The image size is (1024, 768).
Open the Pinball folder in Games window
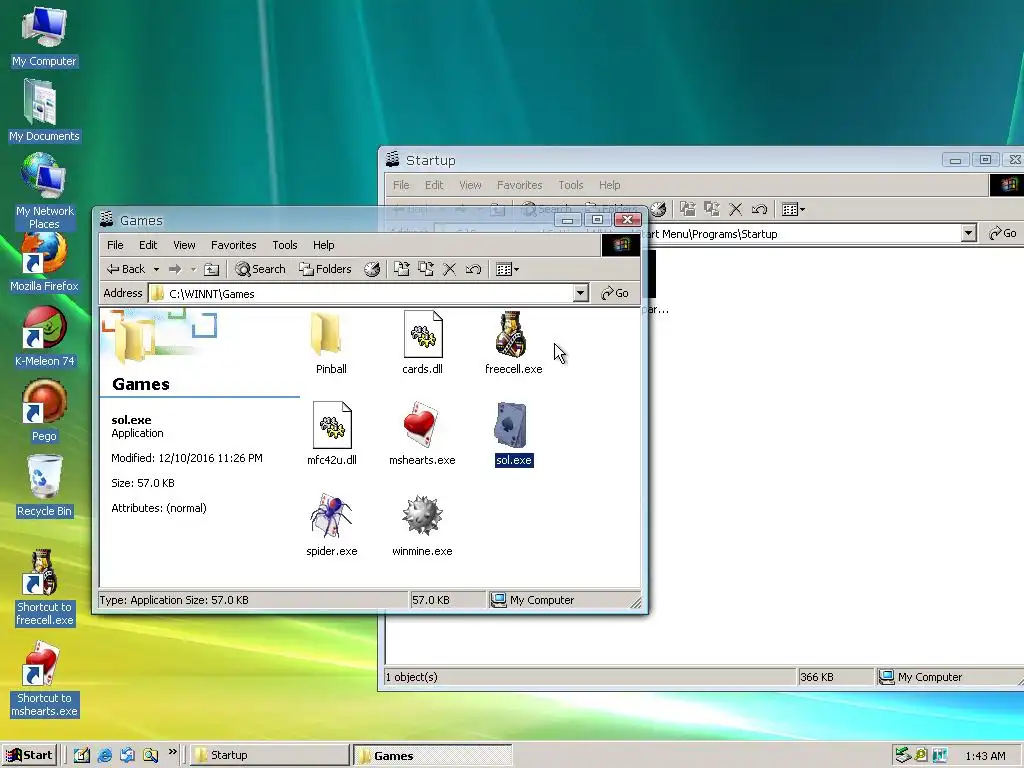pos(331,342)
